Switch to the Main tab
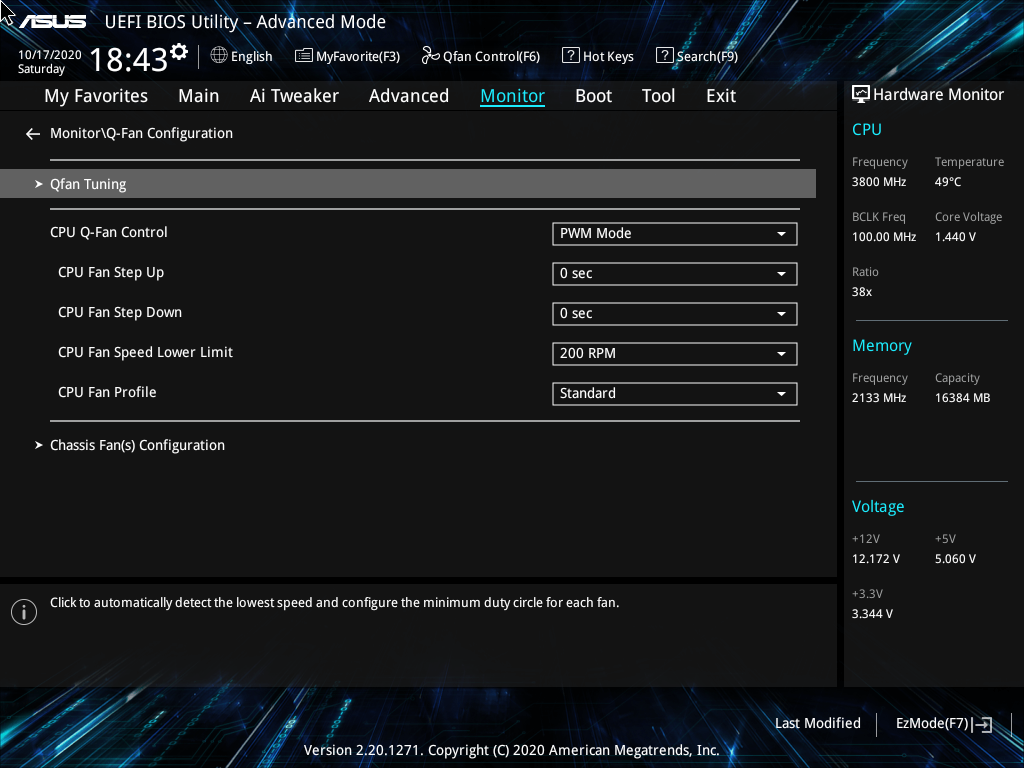The width and height of the screenshot is (1024, 768). (x=199, y=96)
